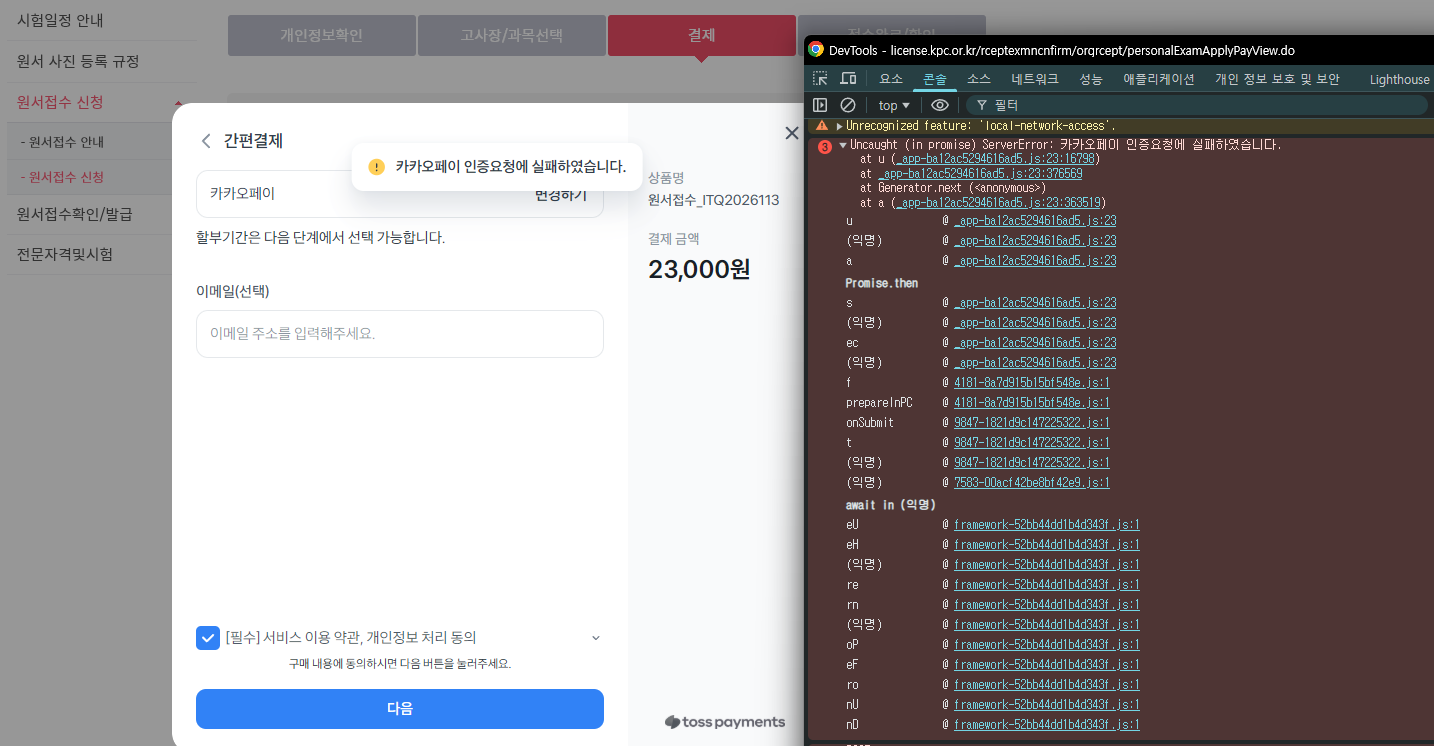
Task: Click the yellow warning triangle icon in console
Action: pos(822,126)
